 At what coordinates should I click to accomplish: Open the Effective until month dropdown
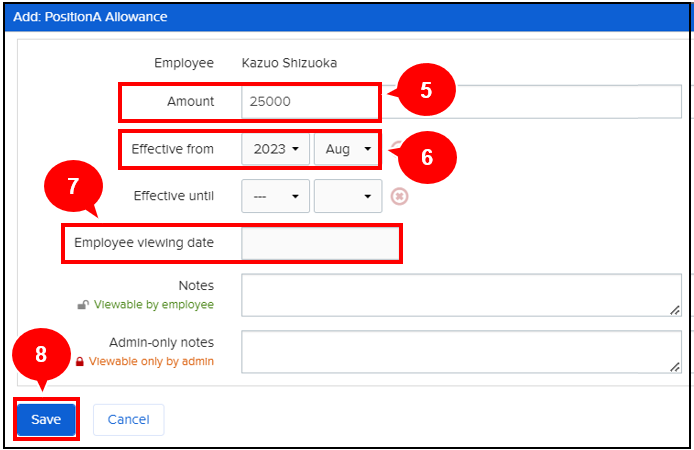coord(348,196)
